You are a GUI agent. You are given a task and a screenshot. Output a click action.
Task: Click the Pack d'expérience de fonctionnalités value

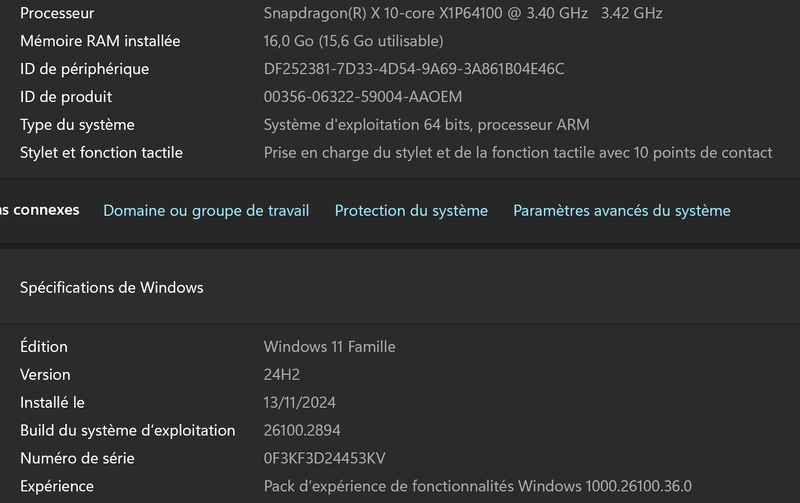(x=477, y=486)
